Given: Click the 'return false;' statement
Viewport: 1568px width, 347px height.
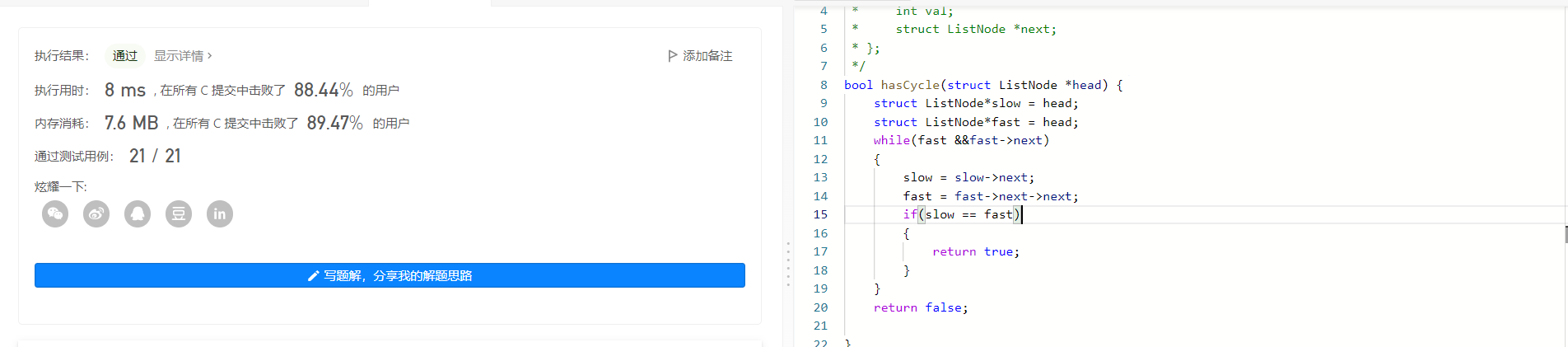Looking at the screenshot, I should point(921,307).
